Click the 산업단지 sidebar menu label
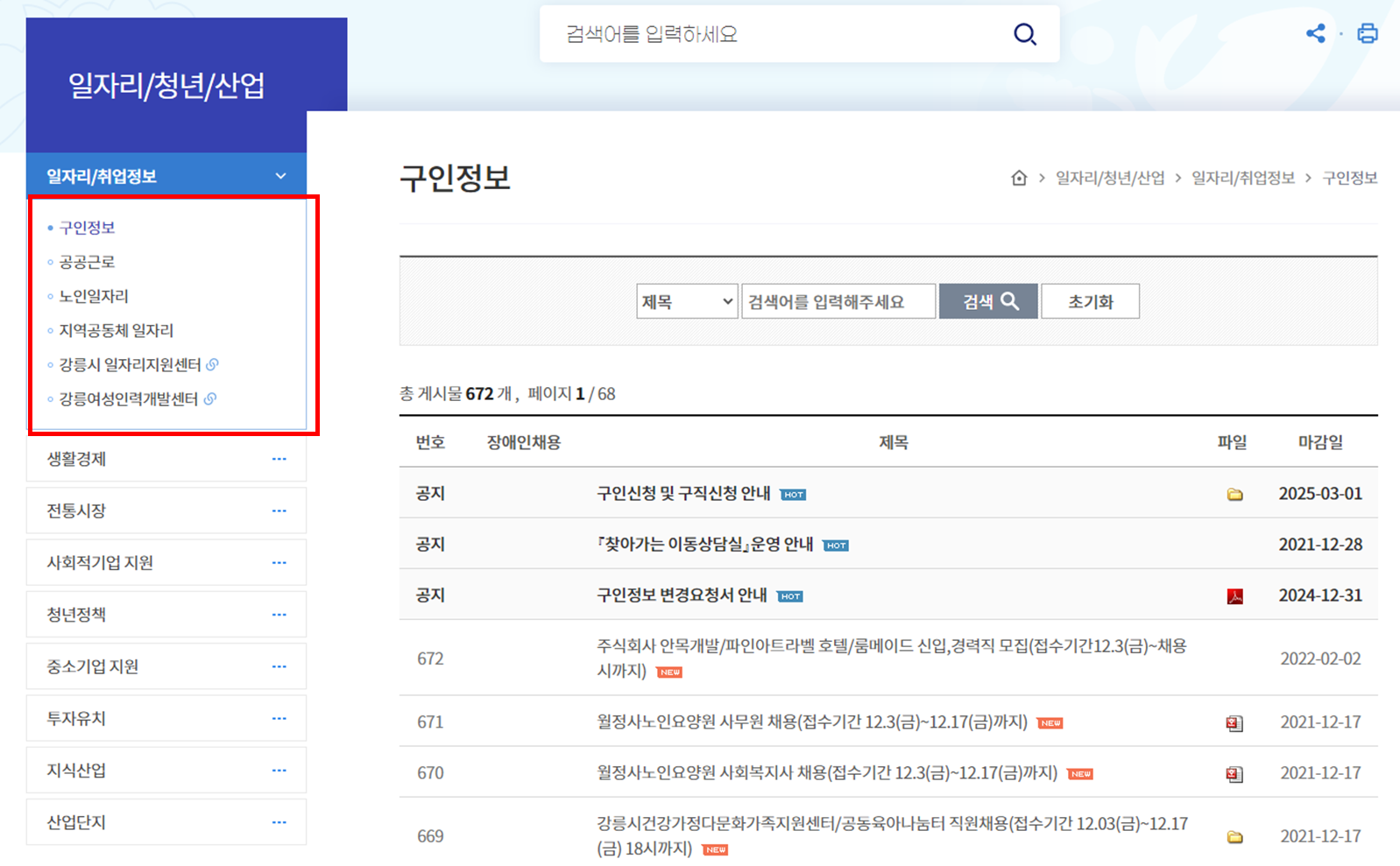 [x=76, y=822]
